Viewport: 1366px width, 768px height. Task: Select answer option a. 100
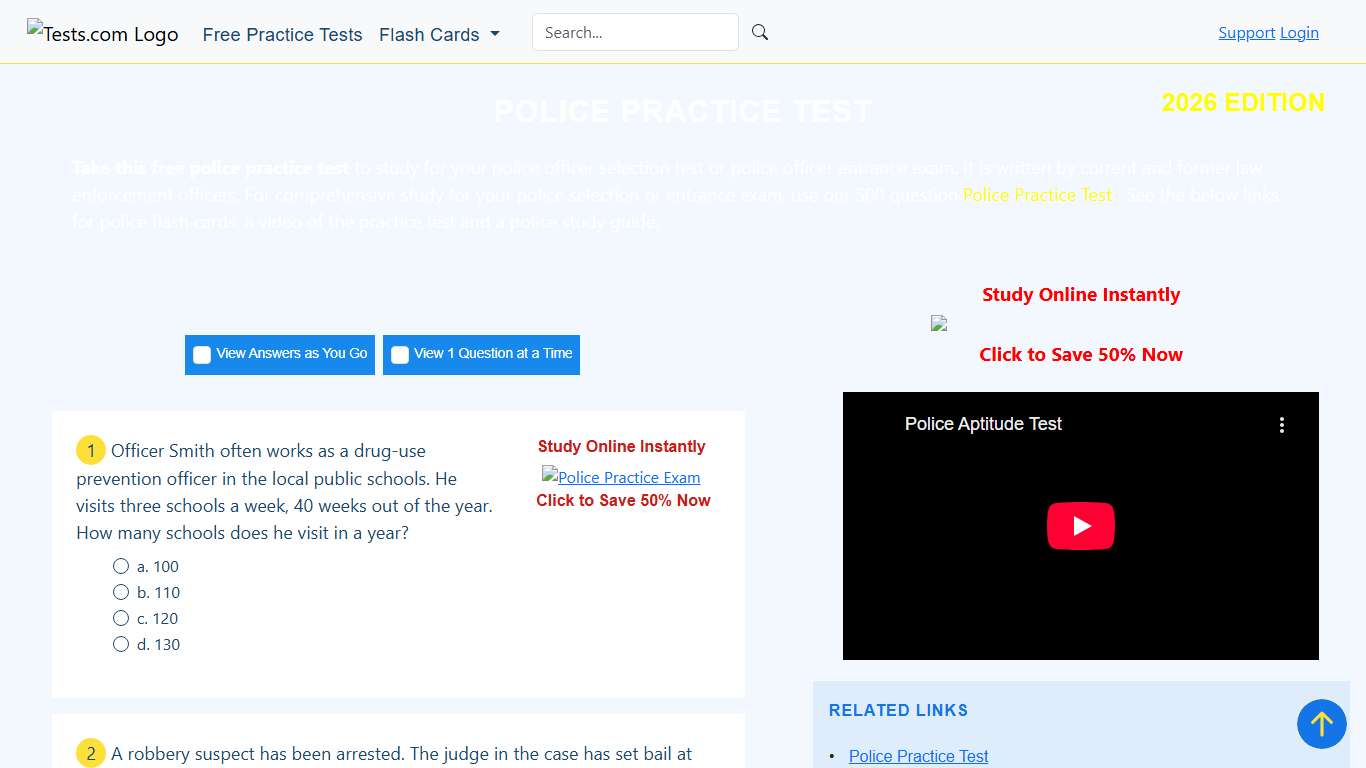click(121, 566)
